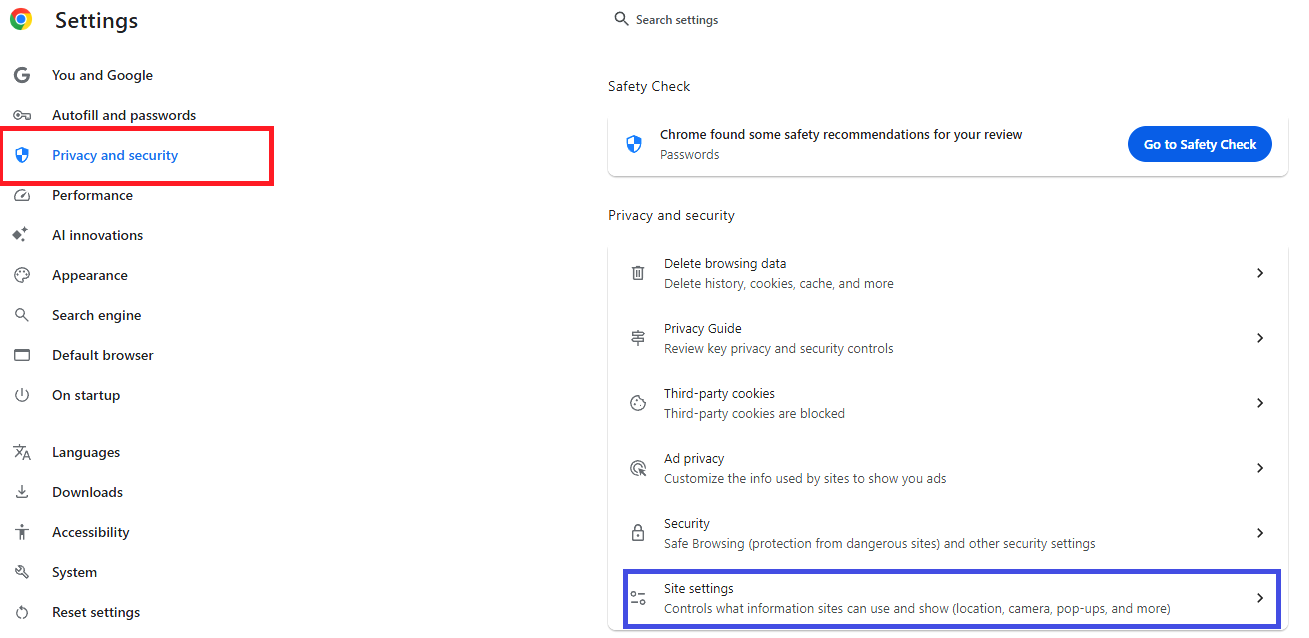
Task: Click the Site settings sliders icon
Action: (x=638, y=598)
